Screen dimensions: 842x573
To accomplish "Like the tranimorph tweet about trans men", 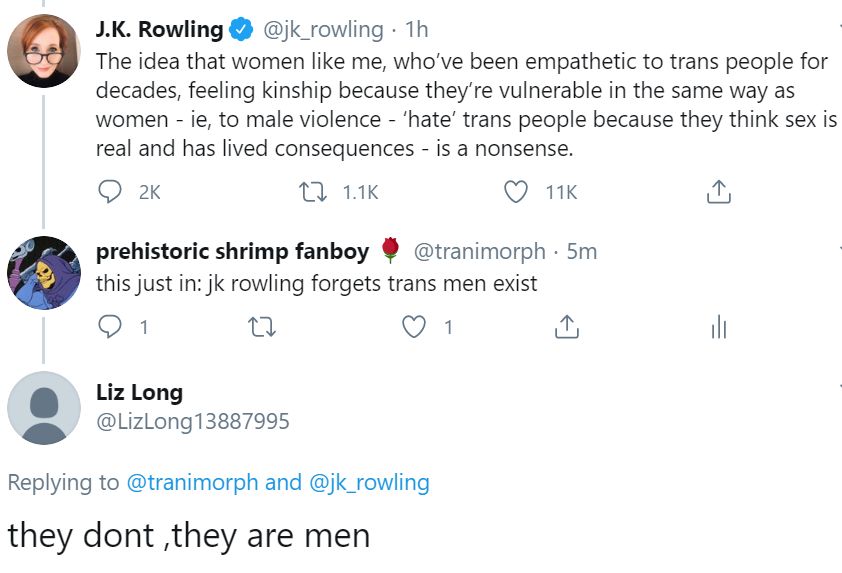I will coord(414,327).
